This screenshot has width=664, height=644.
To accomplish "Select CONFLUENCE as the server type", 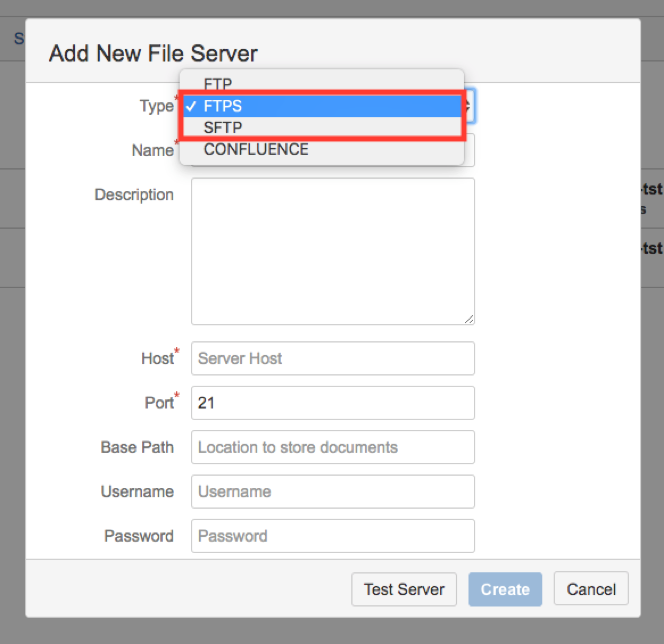I will [256, 150].
